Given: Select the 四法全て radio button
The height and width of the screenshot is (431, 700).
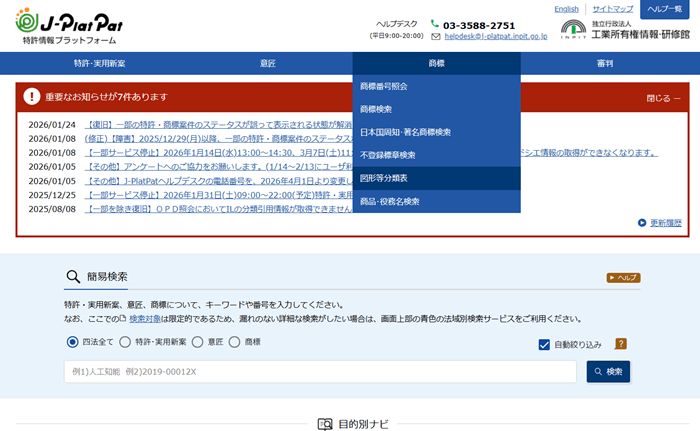Looking at the screenshot, I should [72, 342].
